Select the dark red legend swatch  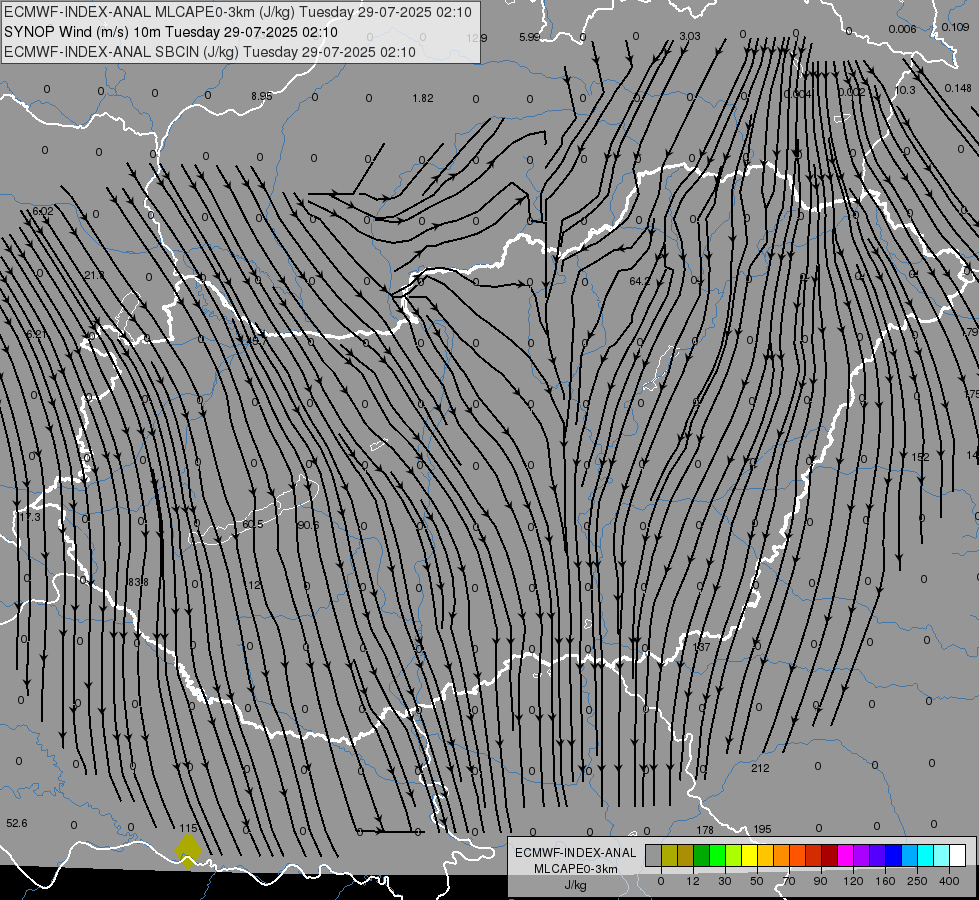click(x=829, y=855)
